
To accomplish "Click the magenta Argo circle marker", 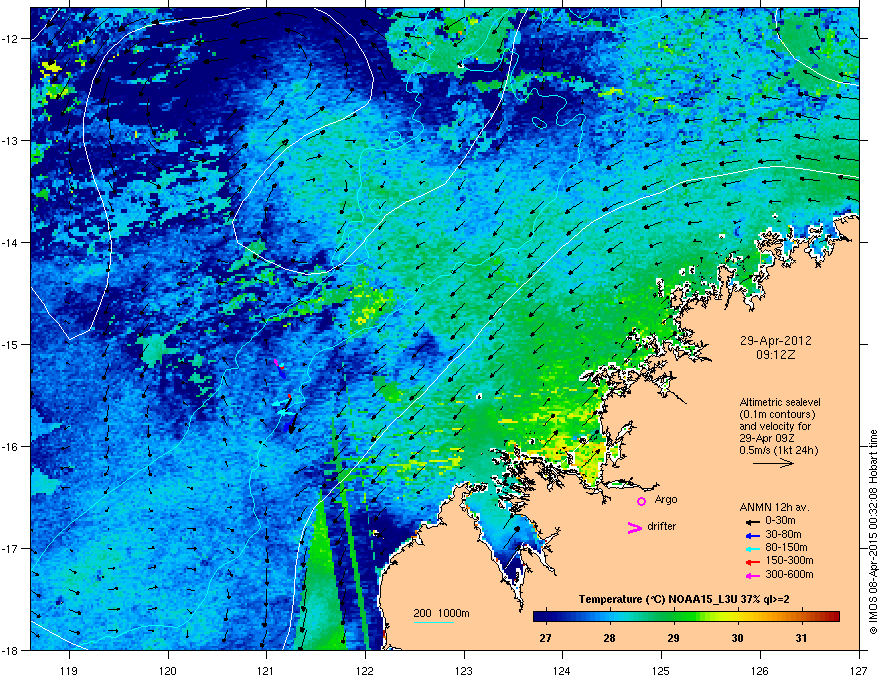I will coord(641,501).
